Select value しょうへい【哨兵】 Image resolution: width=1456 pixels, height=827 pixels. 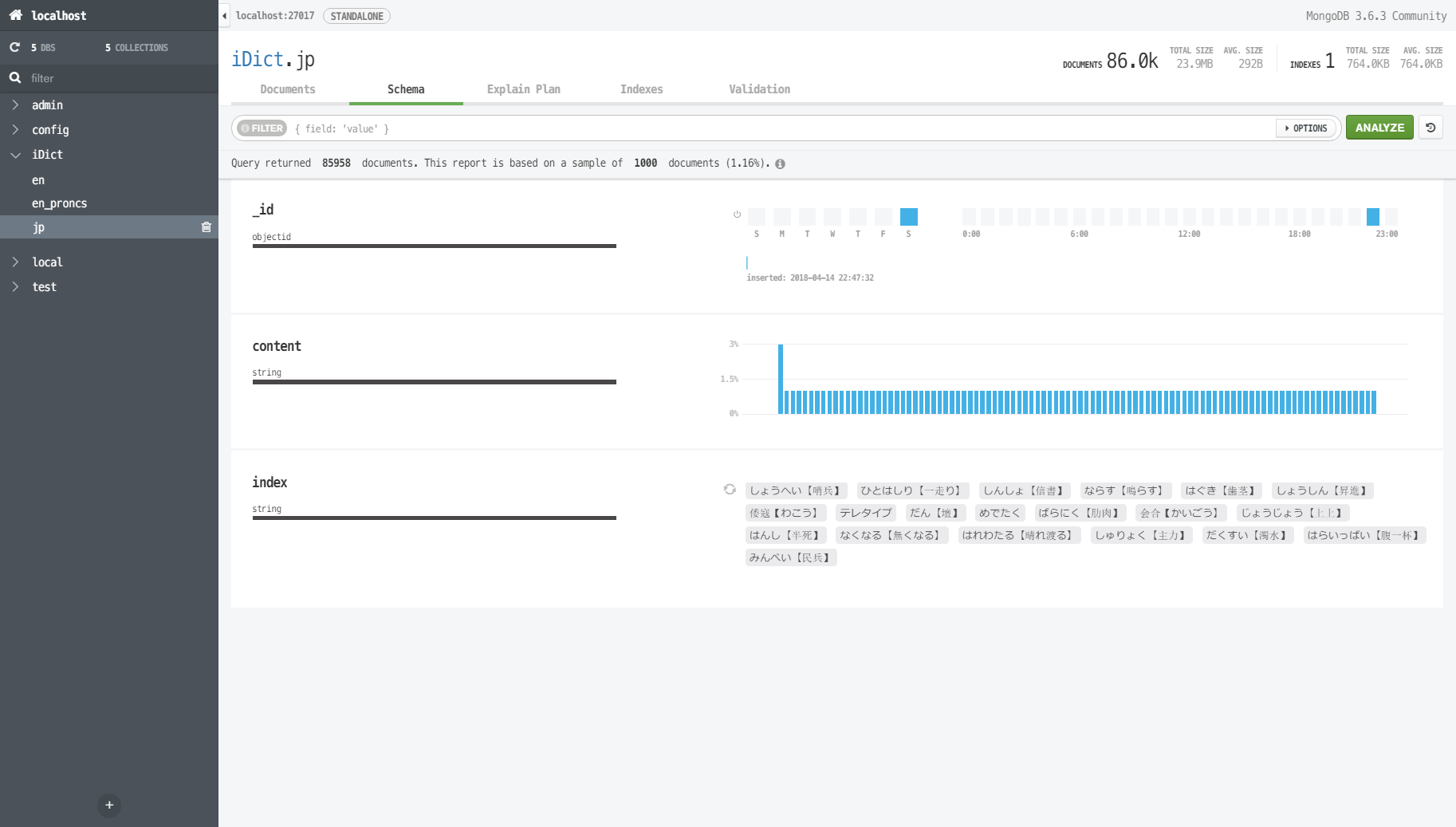tap(796, 490)
